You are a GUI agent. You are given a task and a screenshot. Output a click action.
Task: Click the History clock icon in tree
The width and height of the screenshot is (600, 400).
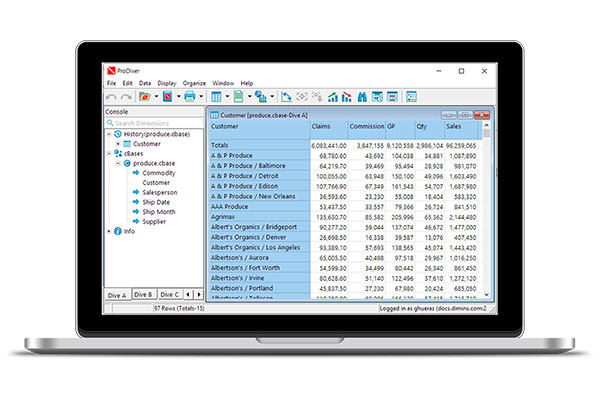tap(118, 134)
